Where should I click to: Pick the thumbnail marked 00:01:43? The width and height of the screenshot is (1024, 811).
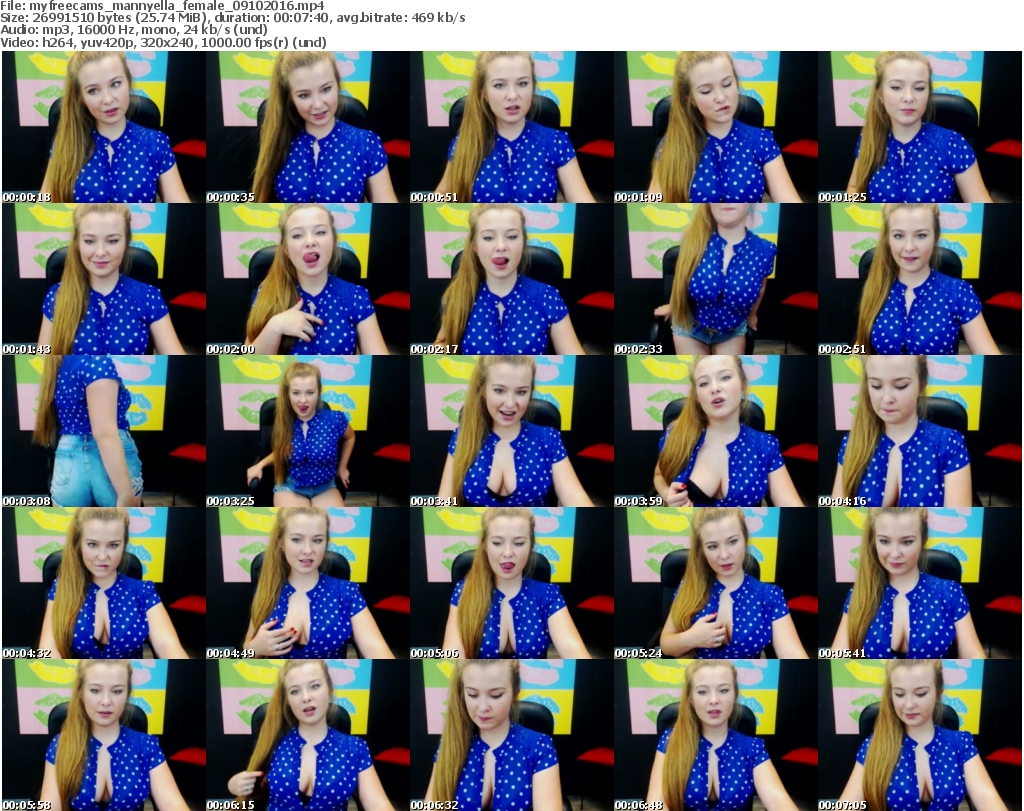click(x=104, y=279)
